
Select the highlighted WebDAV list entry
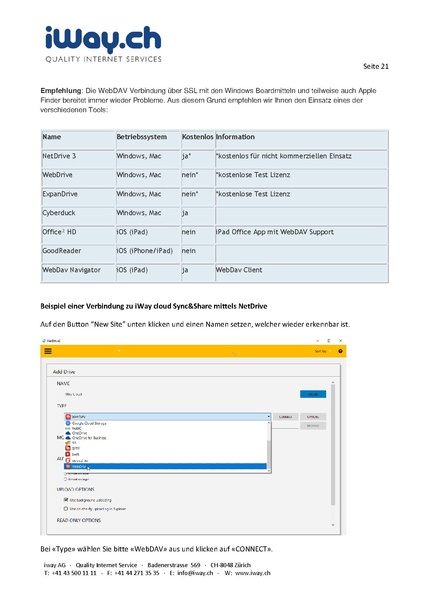pos(165,466)
